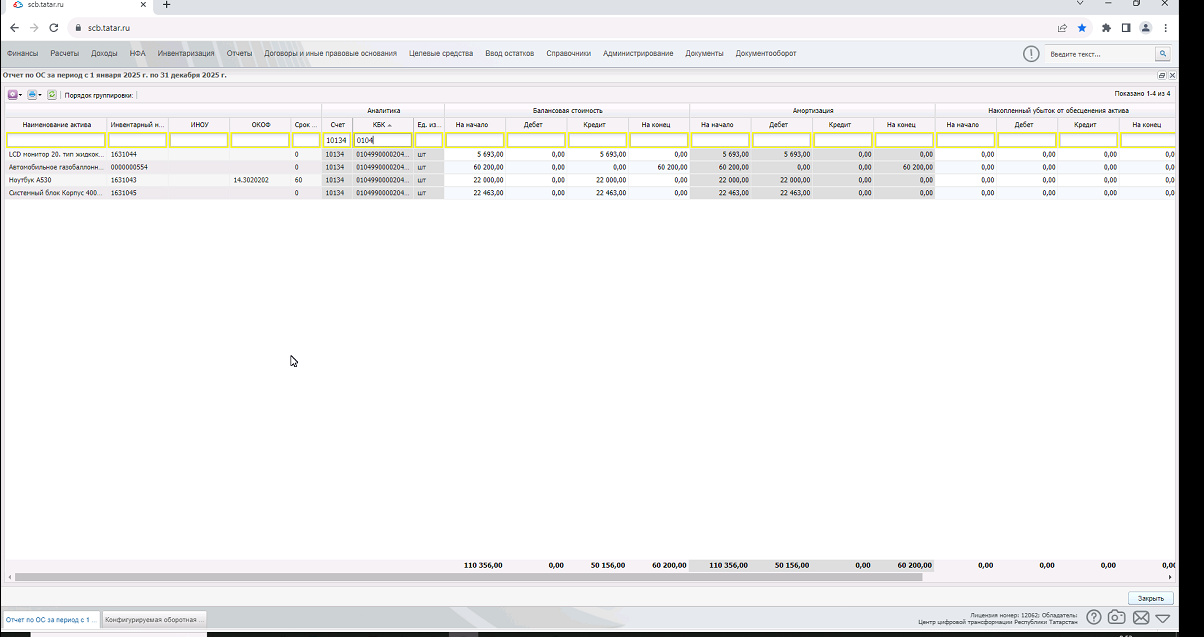
Task: Toggle the browser side panel icon
Action: [x=1126, y=28]
